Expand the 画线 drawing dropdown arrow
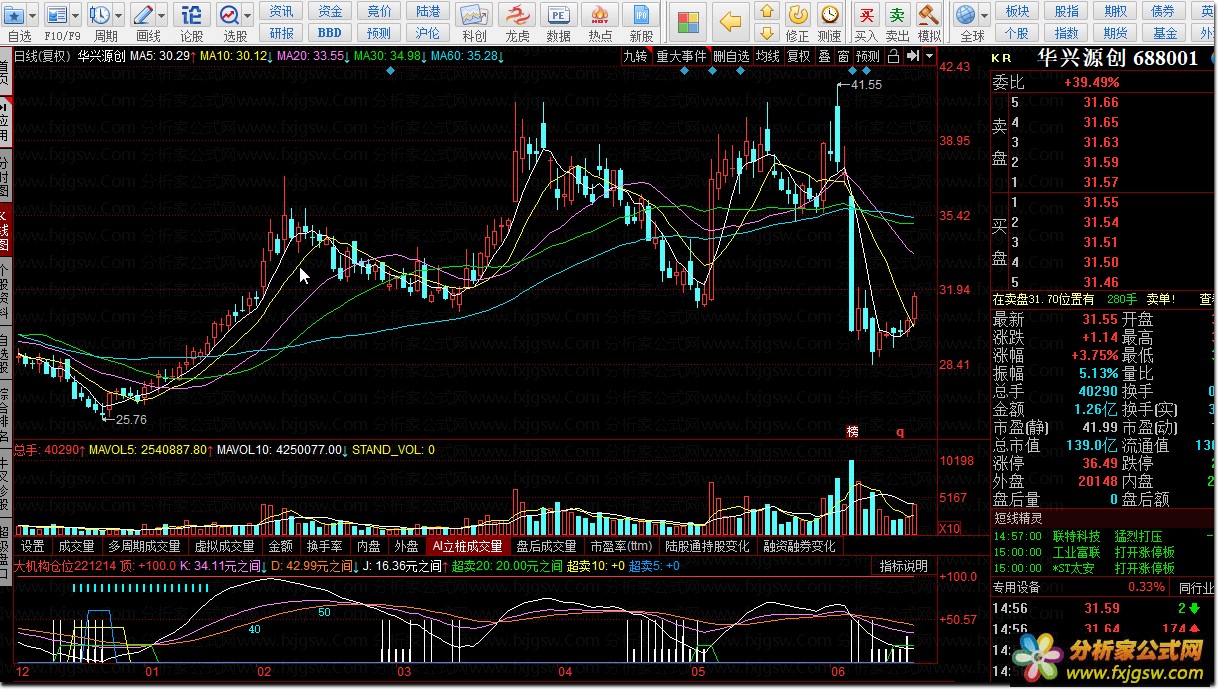 [x=163, y=15]
